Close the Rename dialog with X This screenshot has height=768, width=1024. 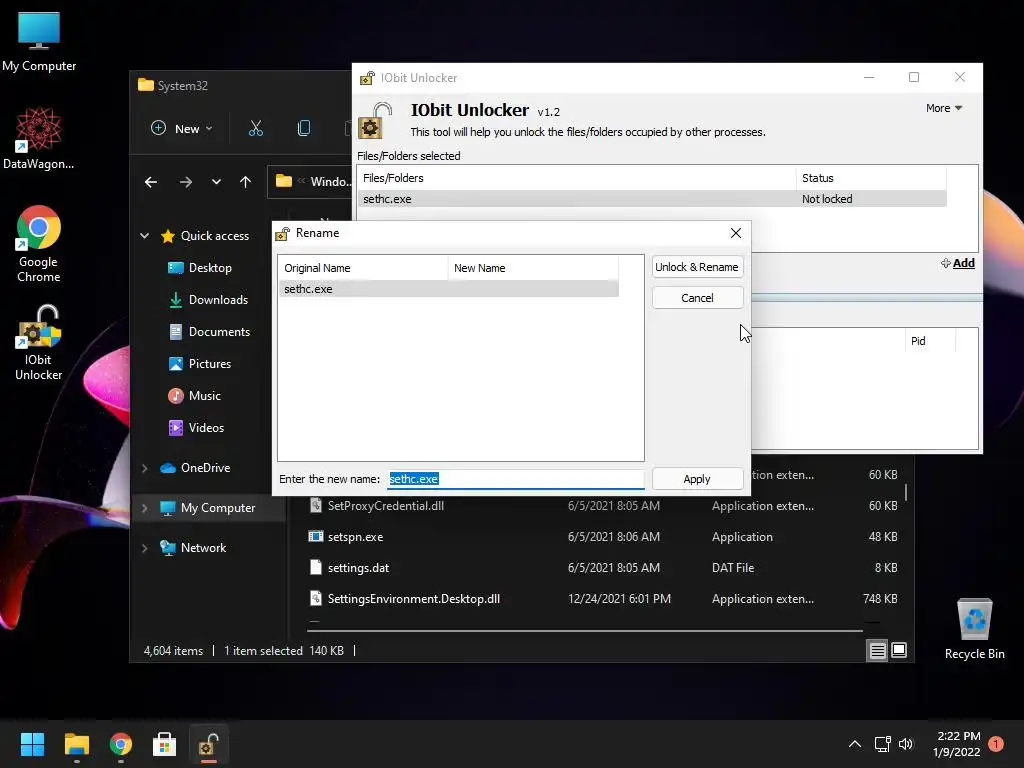tap(735, 233)
